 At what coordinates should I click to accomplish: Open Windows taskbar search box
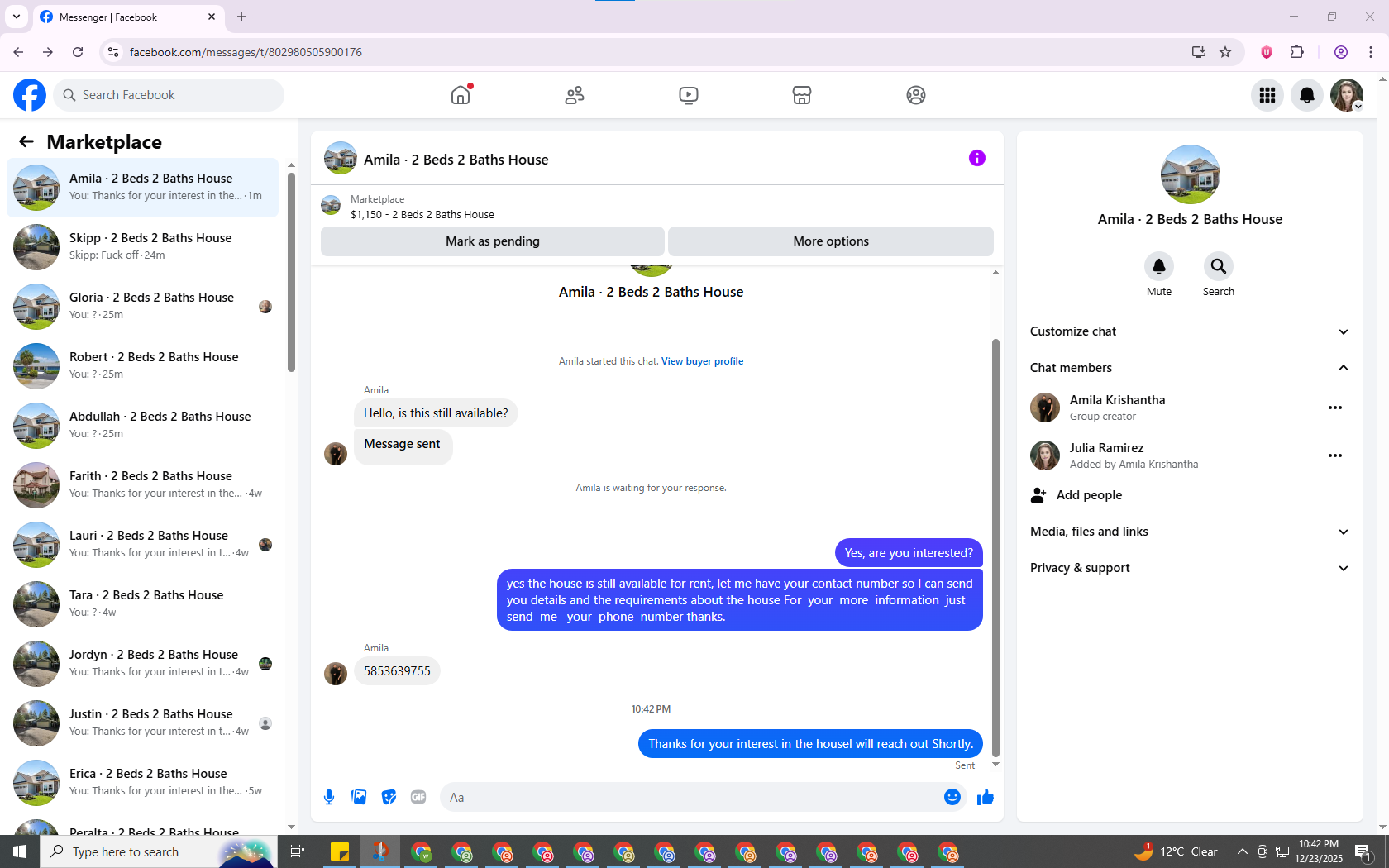(159, 851)
